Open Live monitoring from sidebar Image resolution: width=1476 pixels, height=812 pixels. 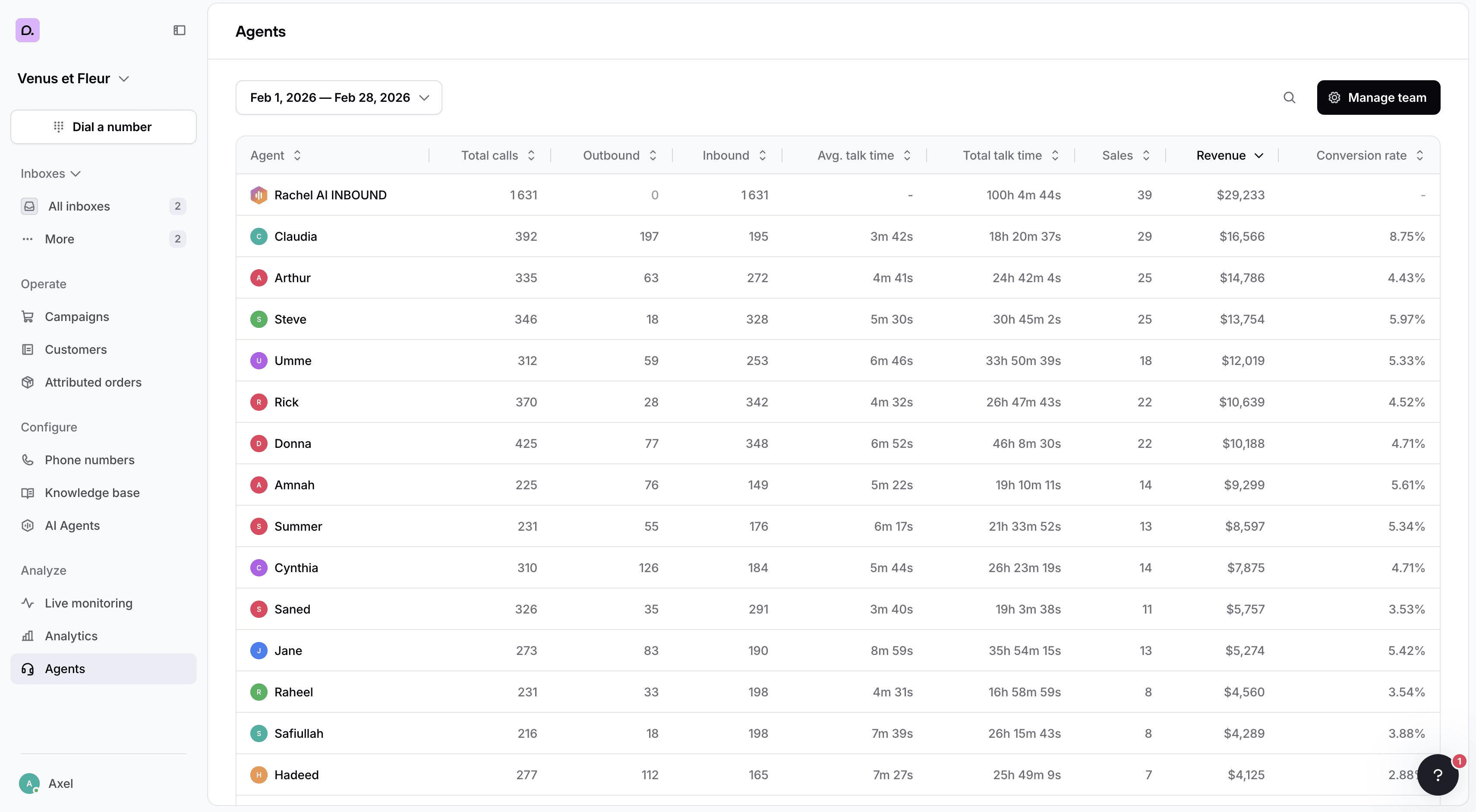88,603
